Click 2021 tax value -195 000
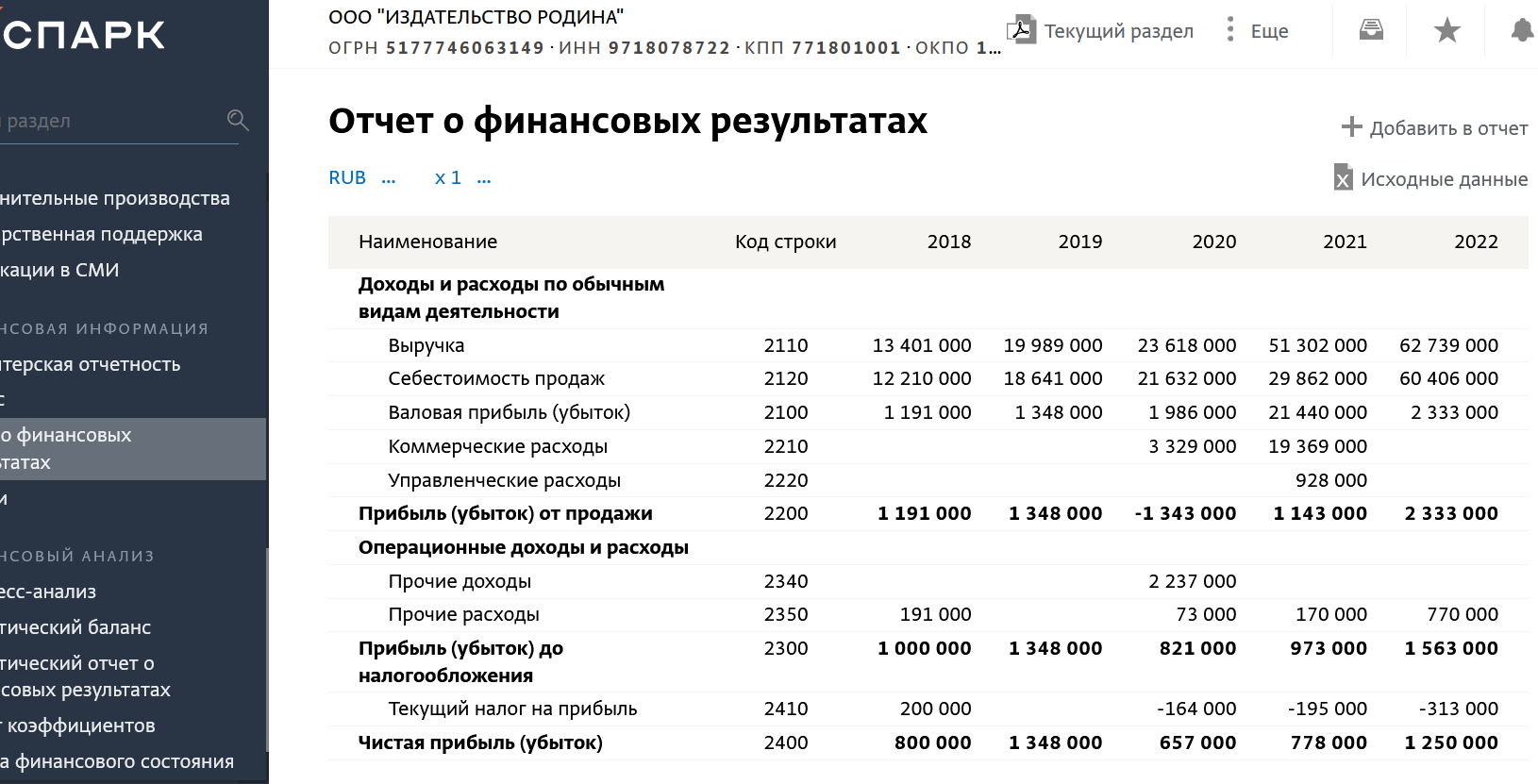Image resolution: width=1538 pixels, height=784 pixels. tap(1328, 709)
